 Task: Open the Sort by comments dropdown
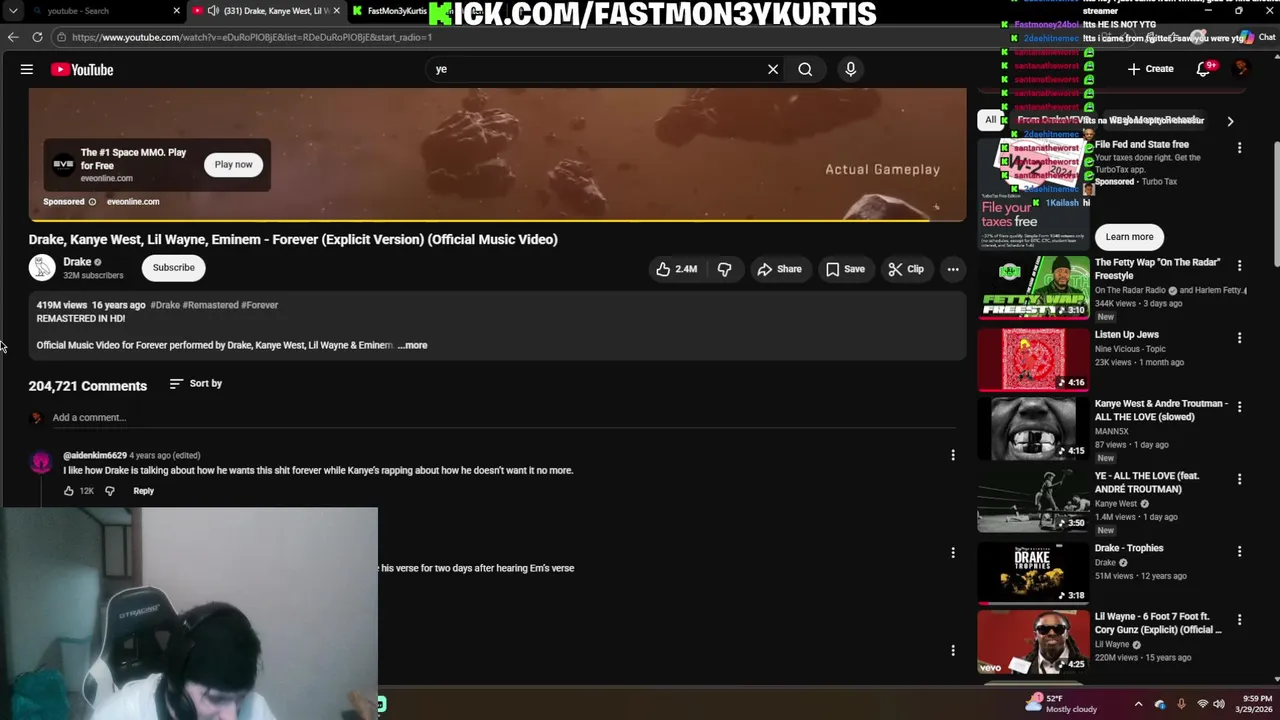coord(196,383)
